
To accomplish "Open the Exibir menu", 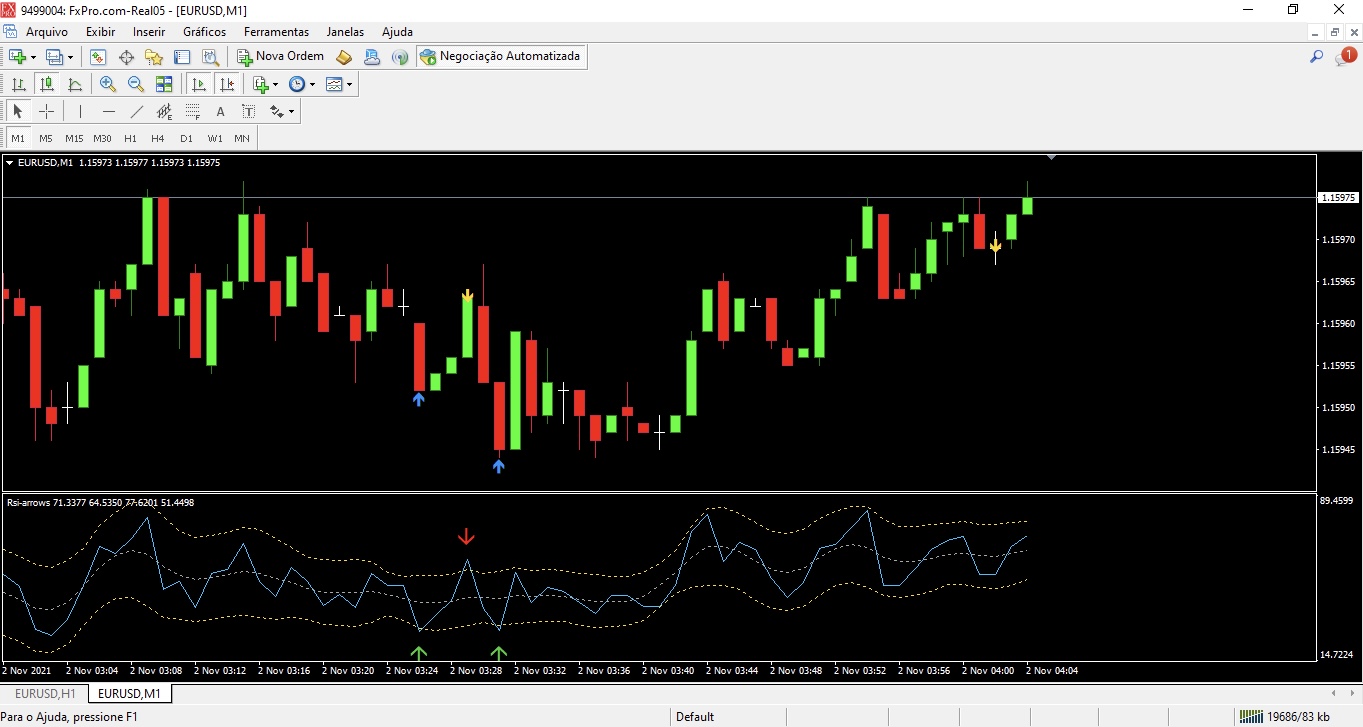I will point(100,32).
